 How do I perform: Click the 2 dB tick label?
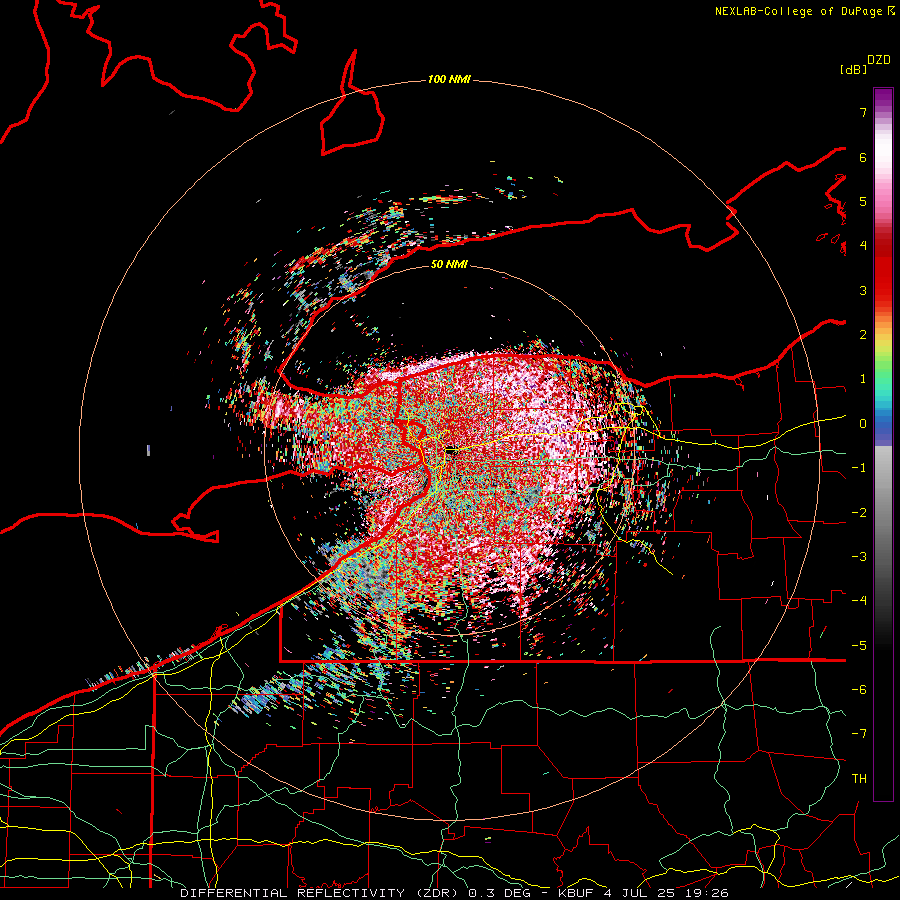point(863,335)
